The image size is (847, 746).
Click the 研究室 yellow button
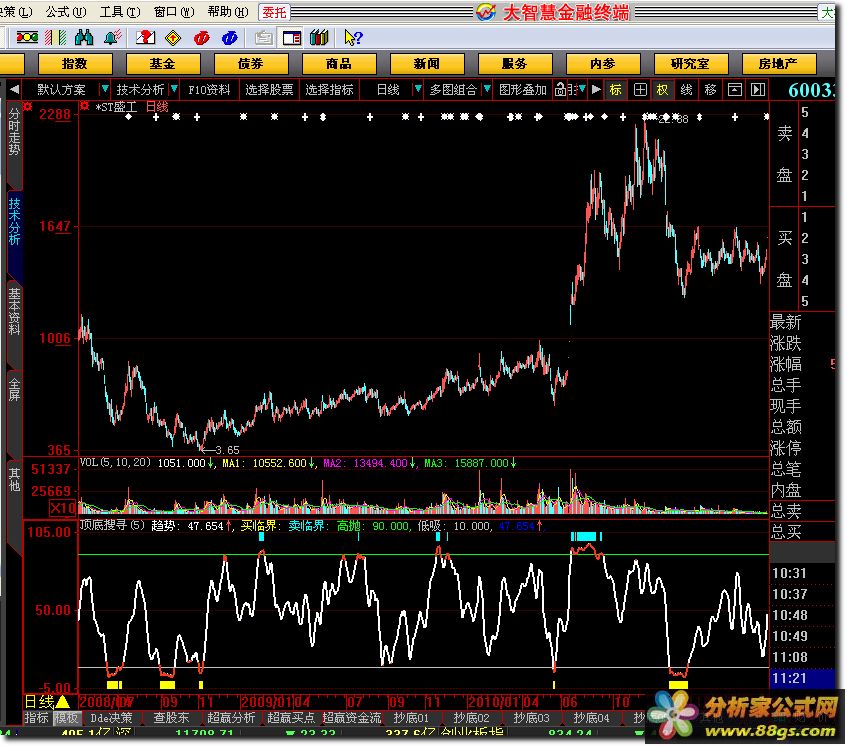click(x=690, y=64)
